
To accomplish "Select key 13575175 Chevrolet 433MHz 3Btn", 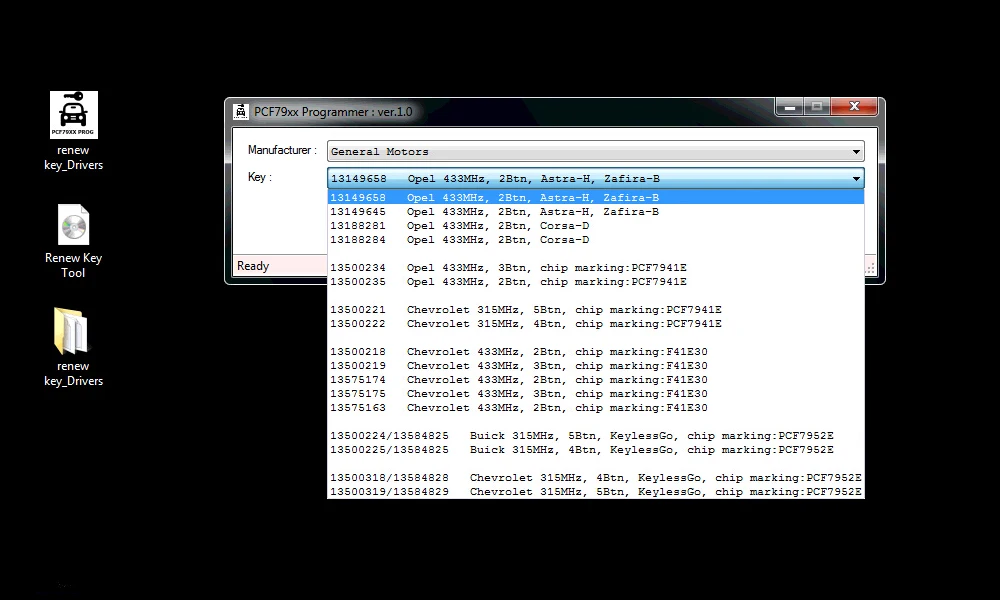I will (596, 394).
